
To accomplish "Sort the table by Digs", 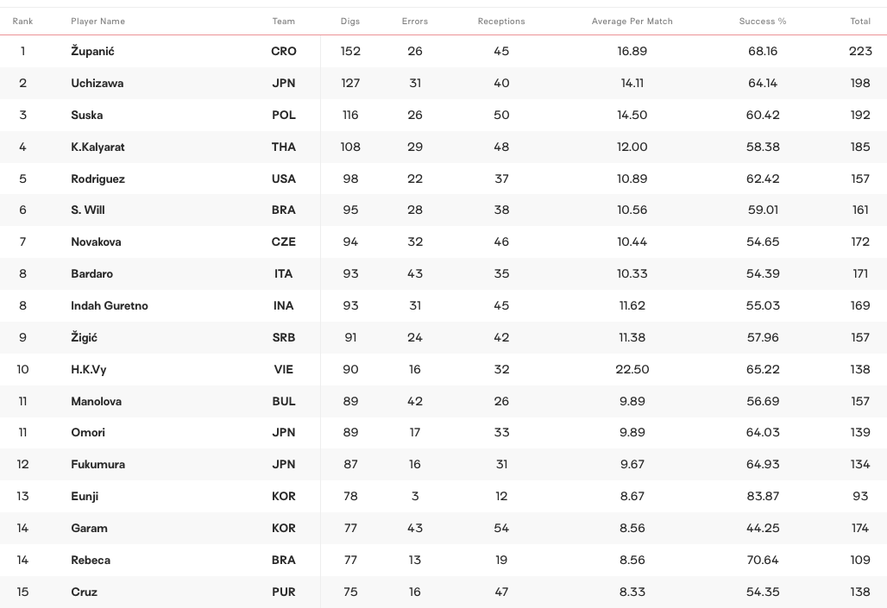I will 350,21.
